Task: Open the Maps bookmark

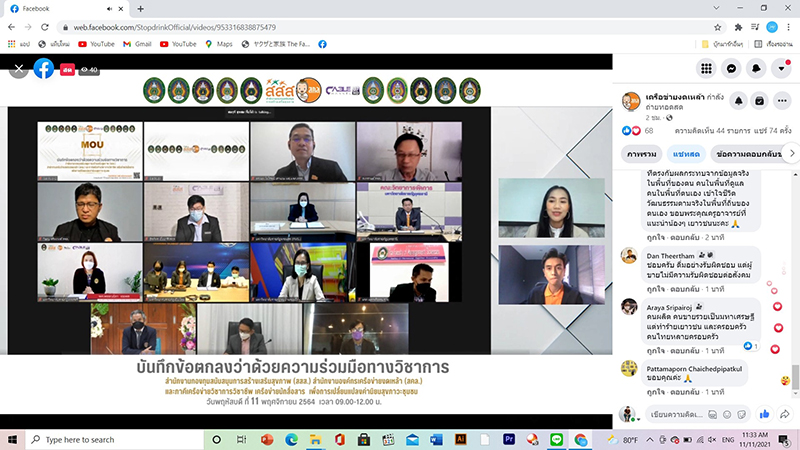Action: (219, 44)
